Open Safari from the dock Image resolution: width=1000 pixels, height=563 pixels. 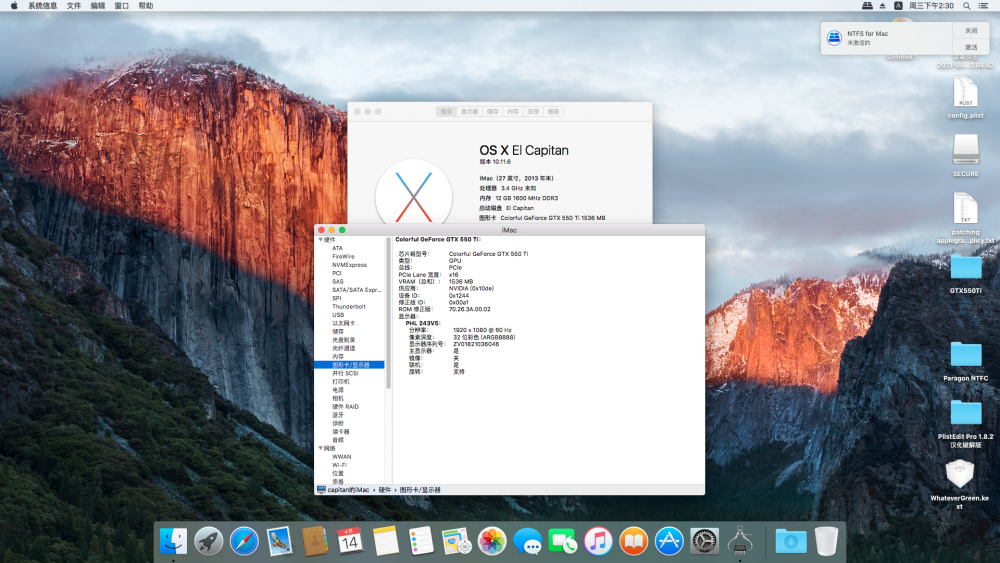[244, 541]
